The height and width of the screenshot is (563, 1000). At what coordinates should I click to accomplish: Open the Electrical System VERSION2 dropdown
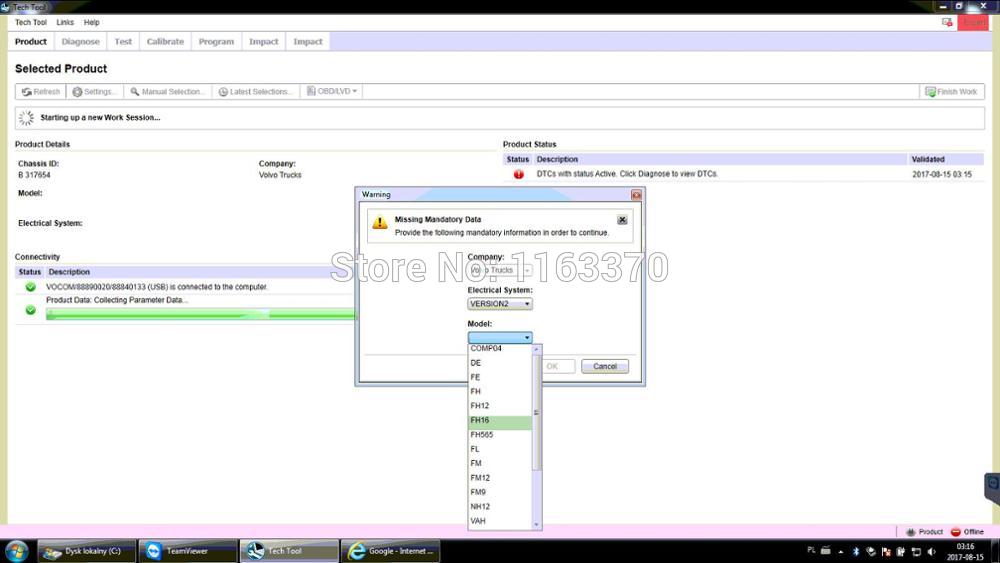499,304
